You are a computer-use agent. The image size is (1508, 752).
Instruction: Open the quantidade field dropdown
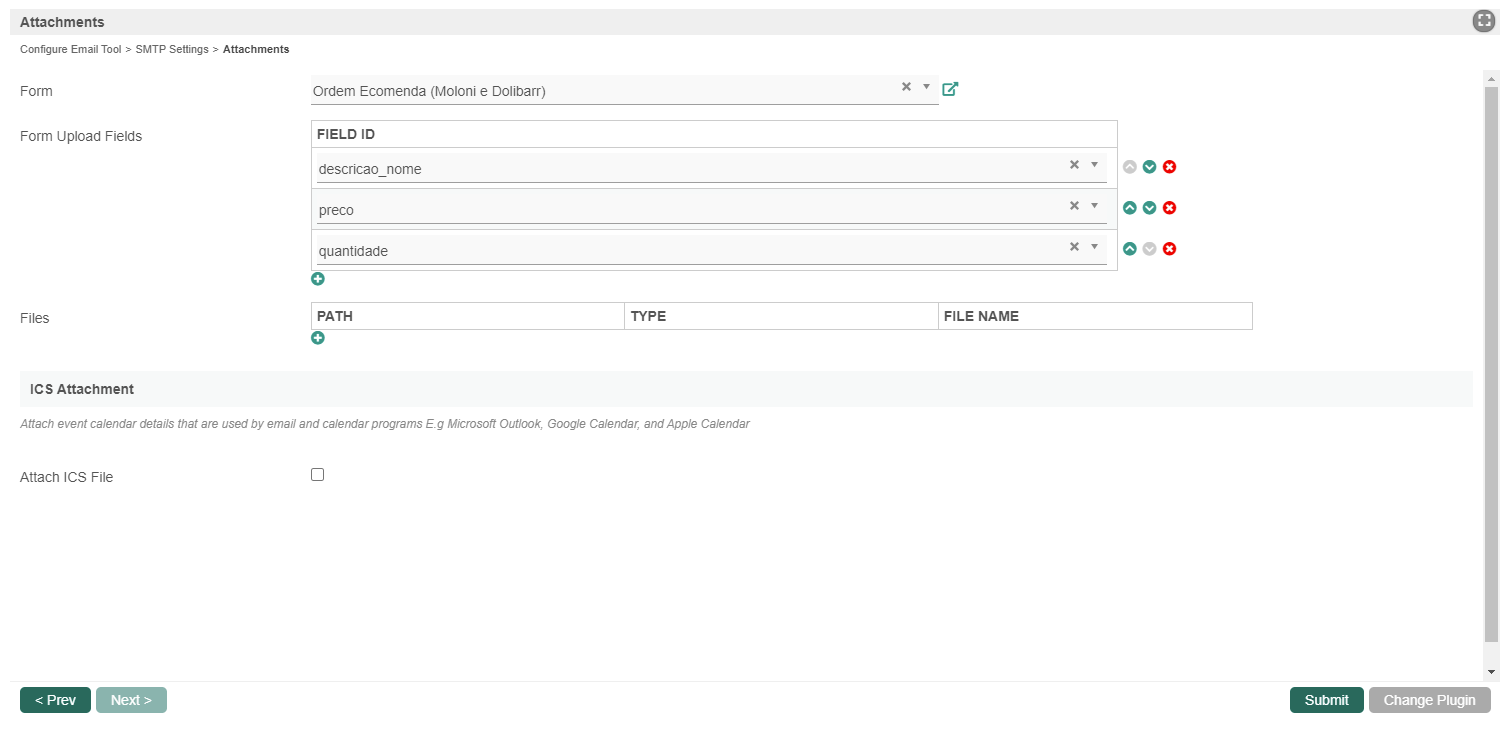click(x=1094, y=247)
